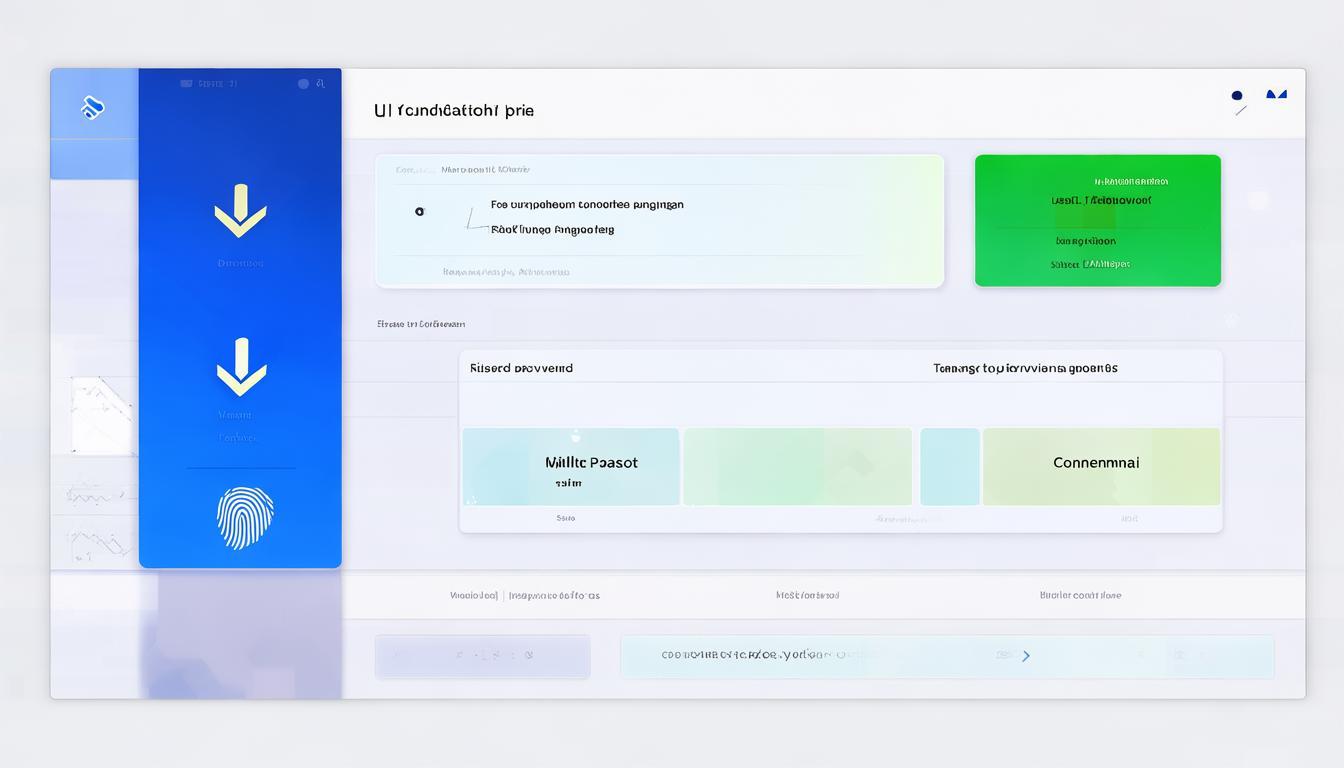1344x768 pixels.
Task: Toggle the small round indicator in sidebar status bar
Action: click(303, 83)
